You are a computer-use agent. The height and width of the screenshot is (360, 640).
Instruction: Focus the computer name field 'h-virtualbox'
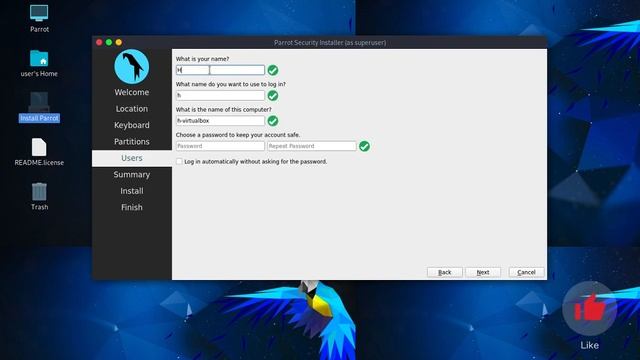[x=220, y=121]
